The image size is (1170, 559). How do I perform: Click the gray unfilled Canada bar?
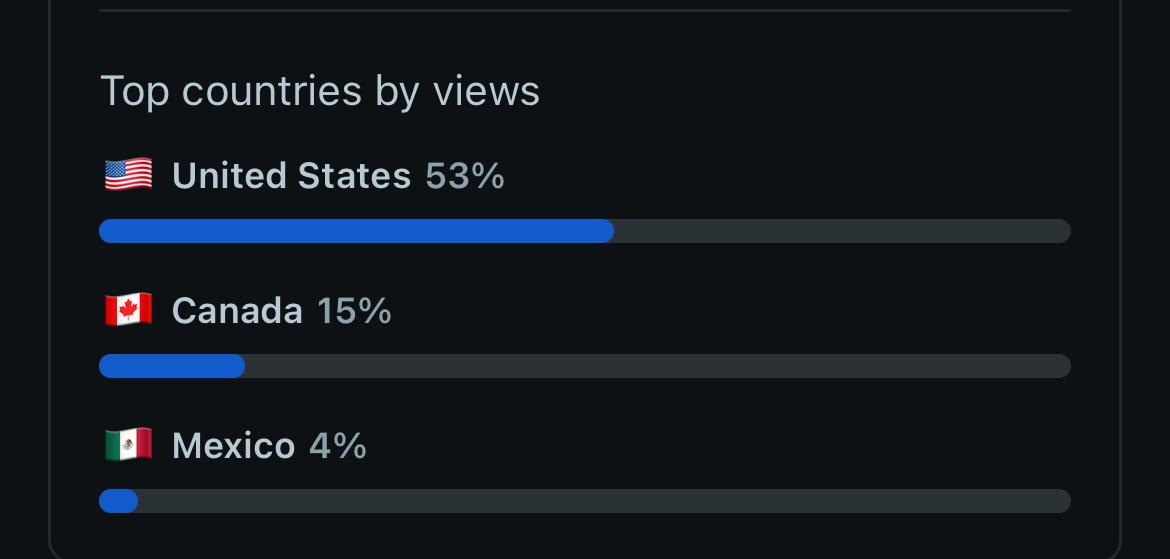coord(658,366)
